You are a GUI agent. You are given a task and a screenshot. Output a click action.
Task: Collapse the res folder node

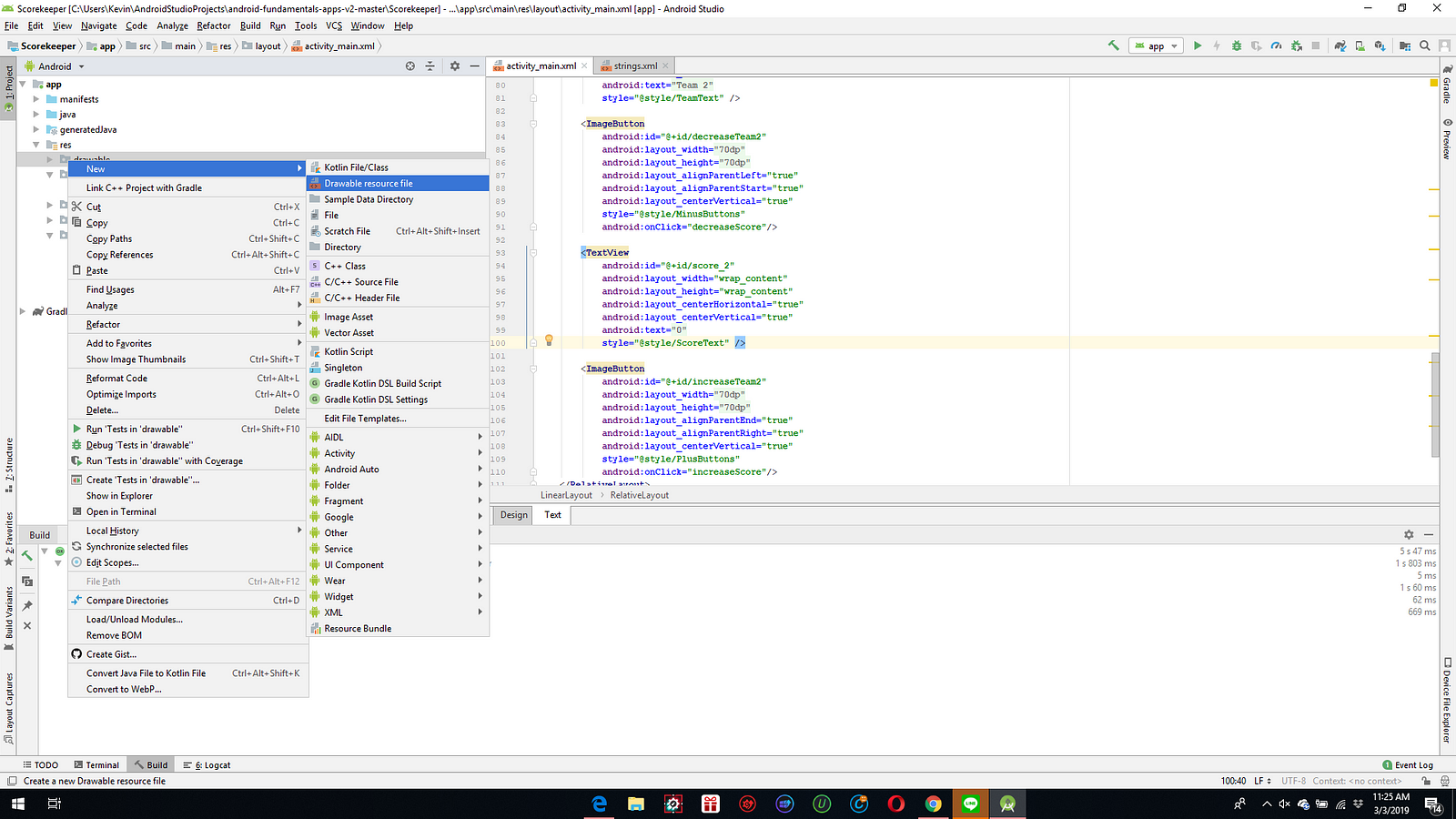coord(36,145)
